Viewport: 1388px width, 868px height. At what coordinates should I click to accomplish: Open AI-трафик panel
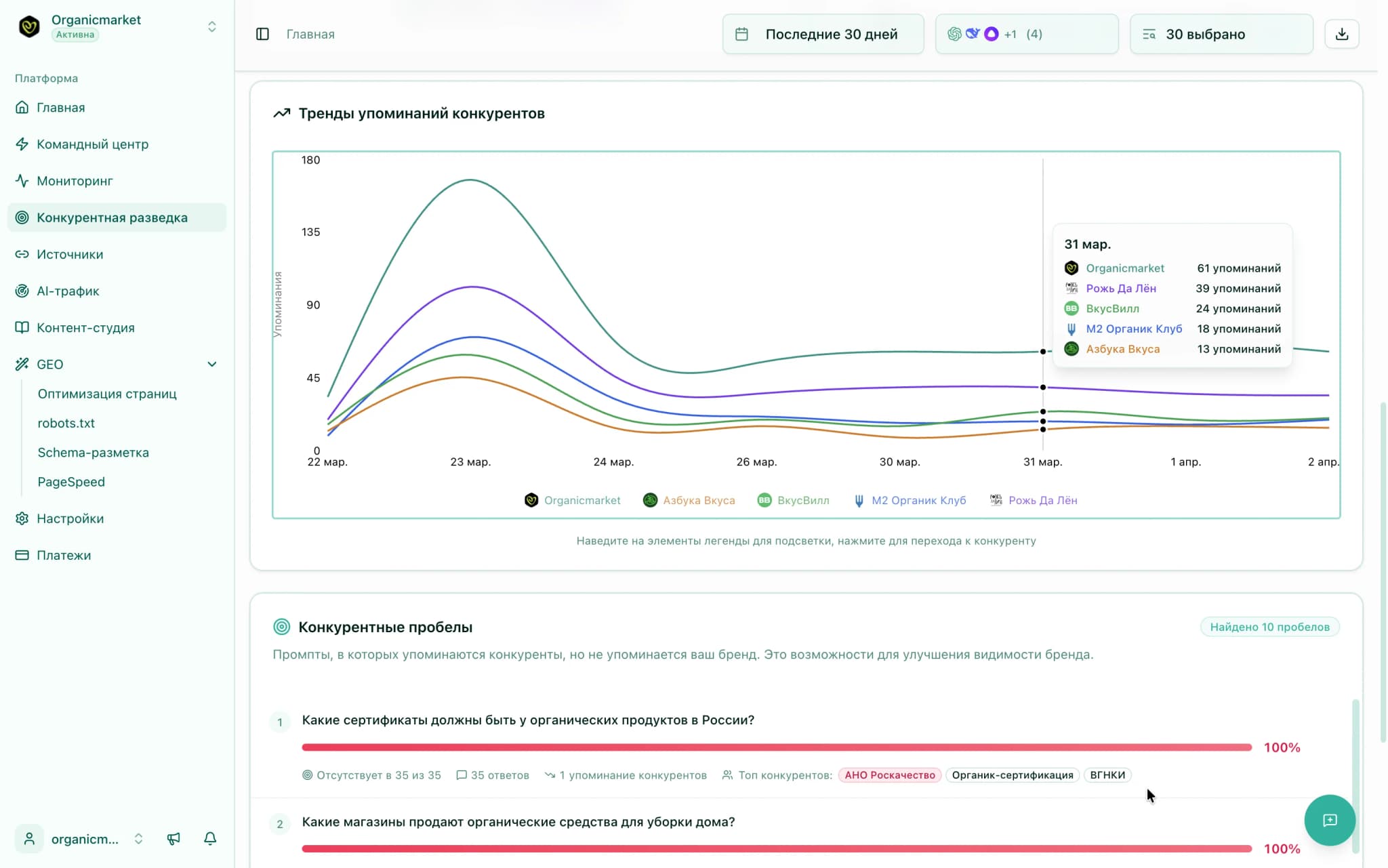(67, 291)
